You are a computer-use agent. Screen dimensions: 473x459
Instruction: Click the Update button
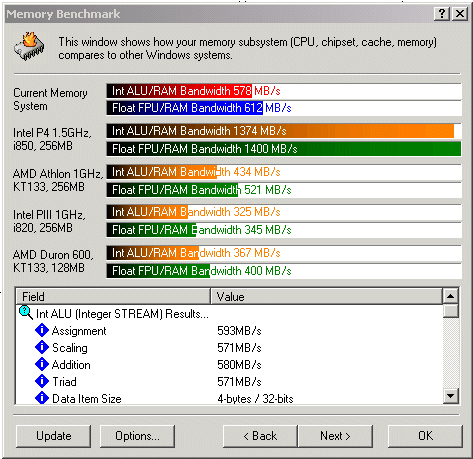[x=53, y=436]
